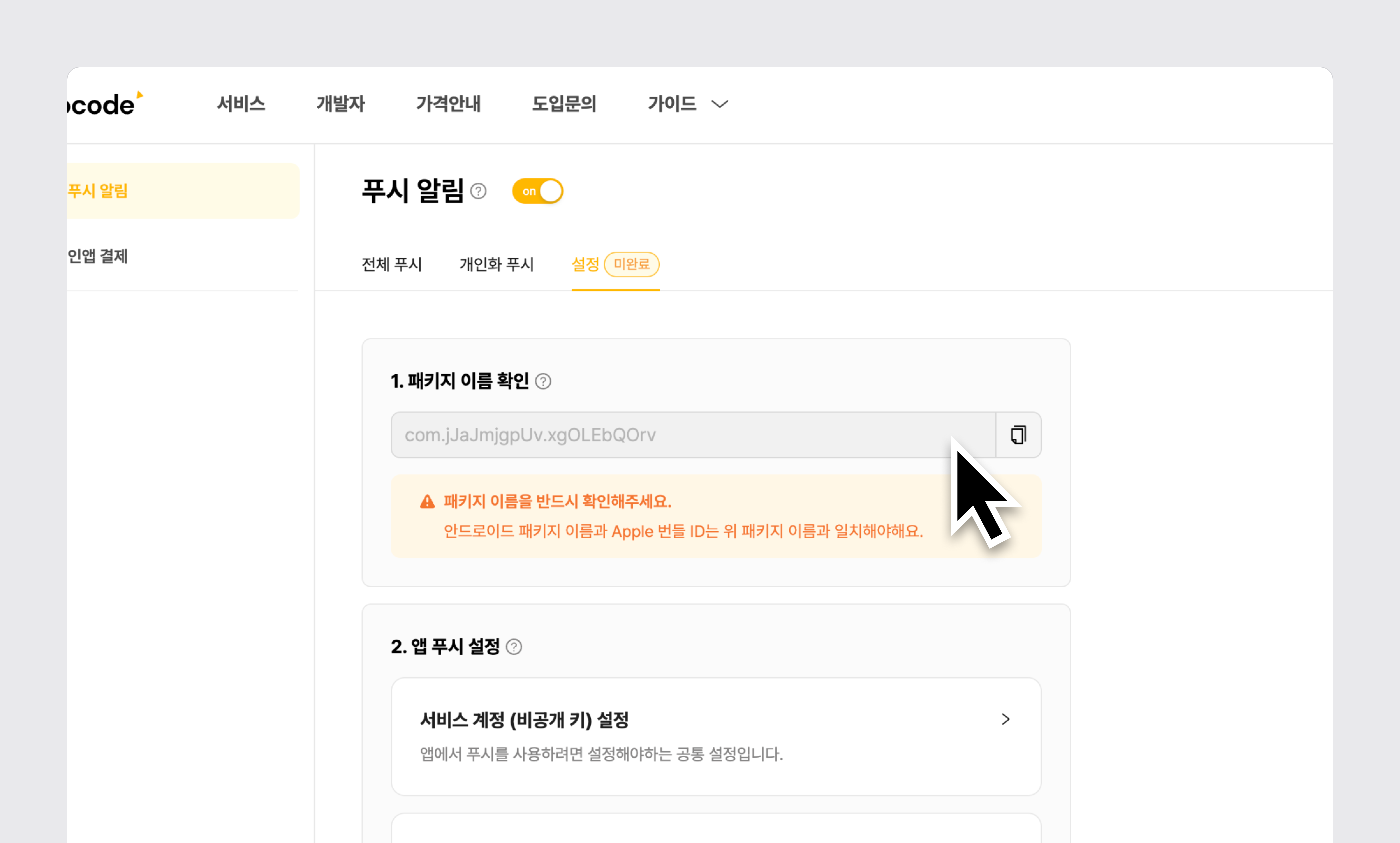Screen dimensions: 1400x843
Task: Click the package name field com.jJaJmjgpUv.xgOLEbQOrv
Action: tap(693, 435)
